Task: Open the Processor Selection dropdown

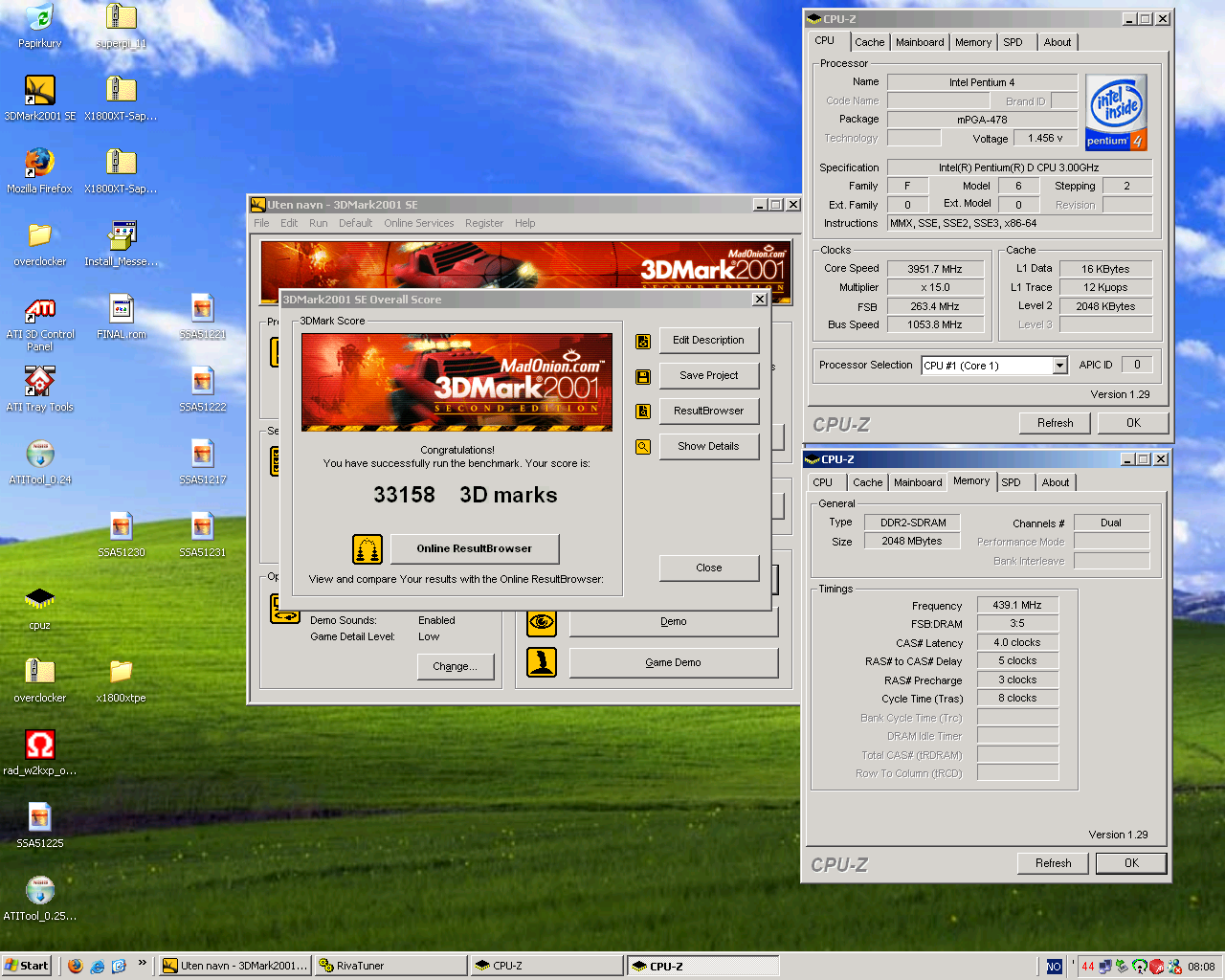Action: (x=1059, y=366)
